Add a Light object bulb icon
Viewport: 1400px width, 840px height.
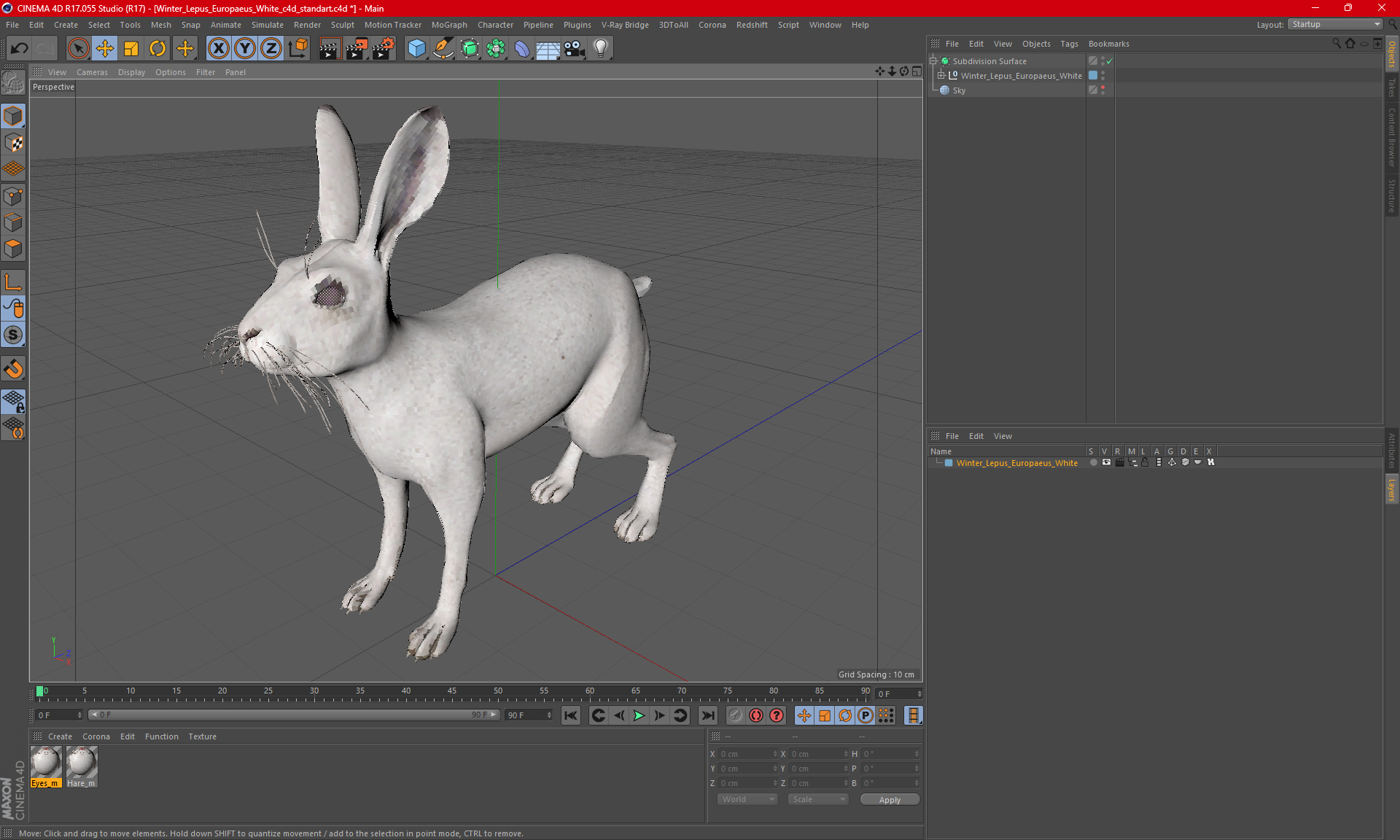600,49
